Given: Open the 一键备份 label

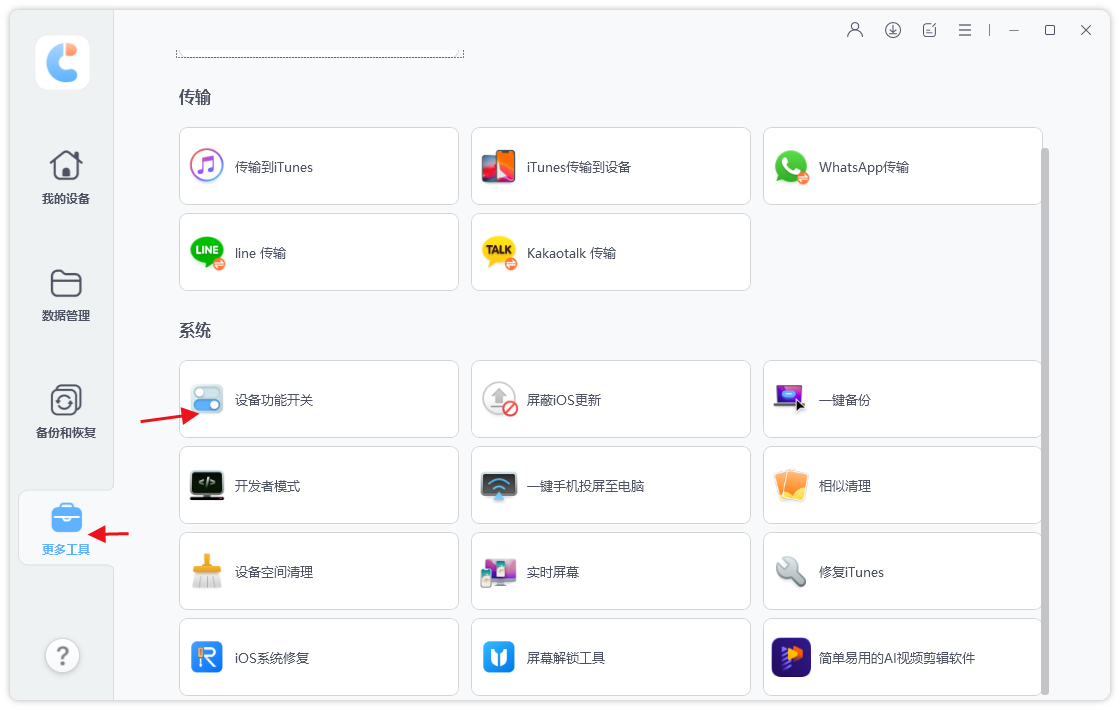Looking at the screenshot, I should point(844,400).
